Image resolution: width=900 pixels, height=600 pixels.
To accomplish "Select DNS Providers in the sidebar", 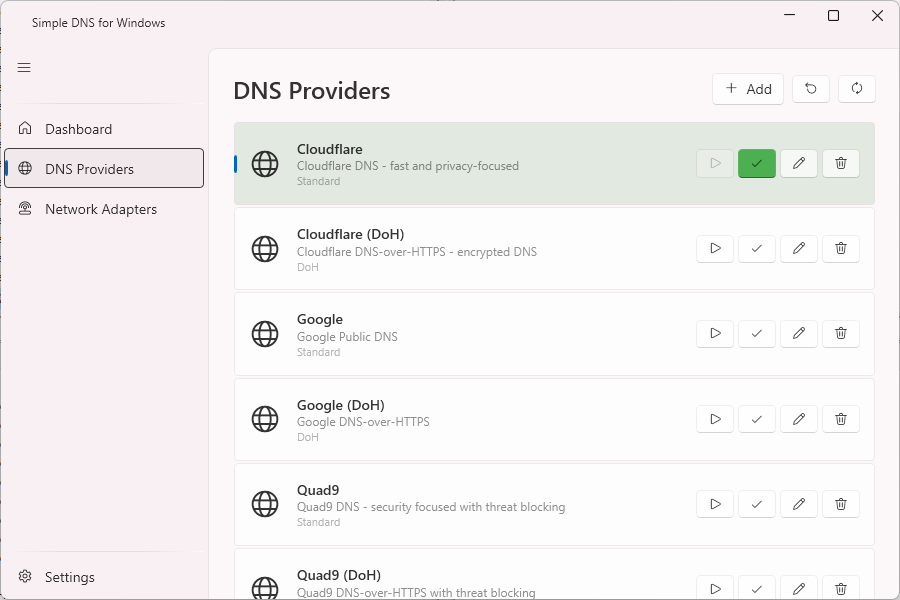I will coord(104,168).
